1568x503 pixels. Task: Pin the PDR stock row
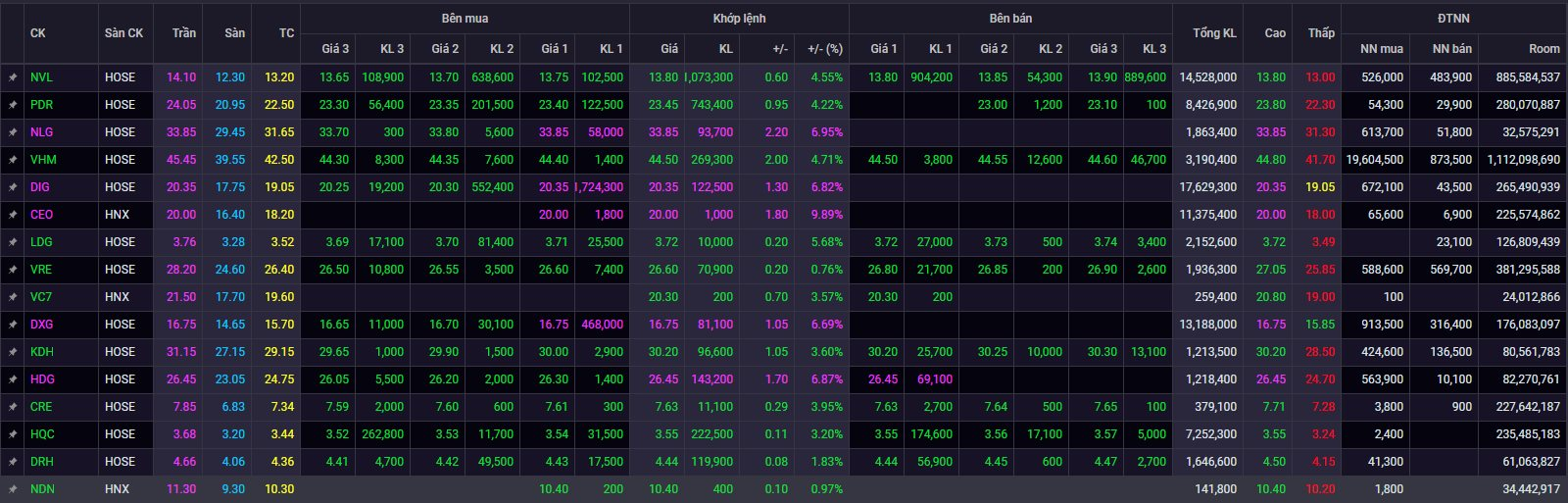[x=13, y=105]
